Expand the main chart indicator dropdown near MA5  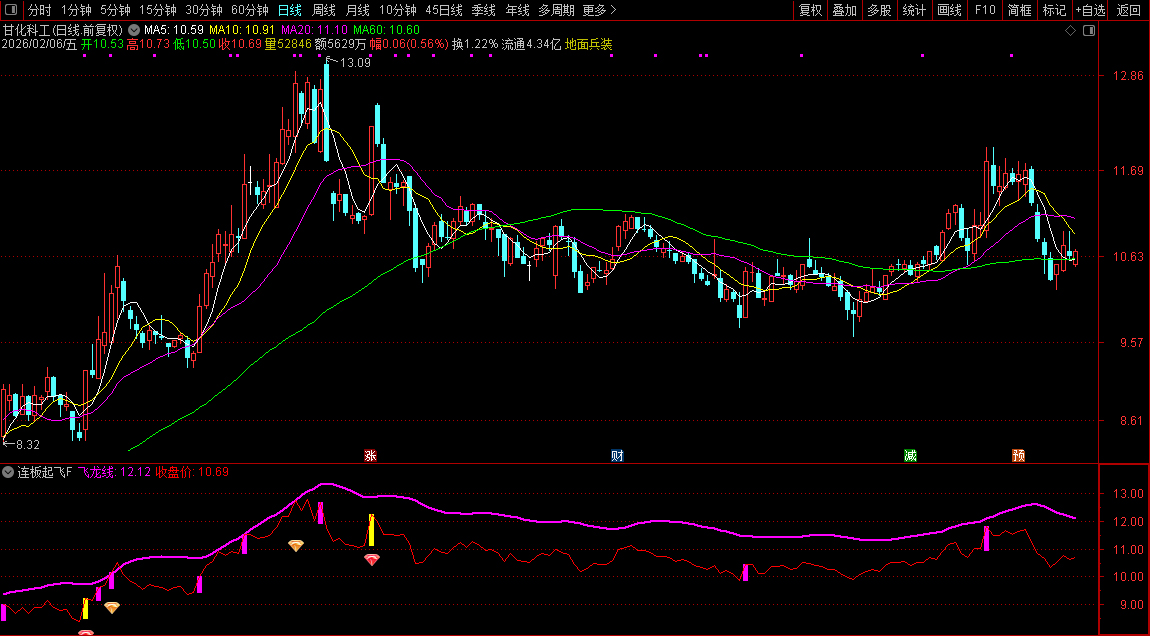(x=134, y=30)
